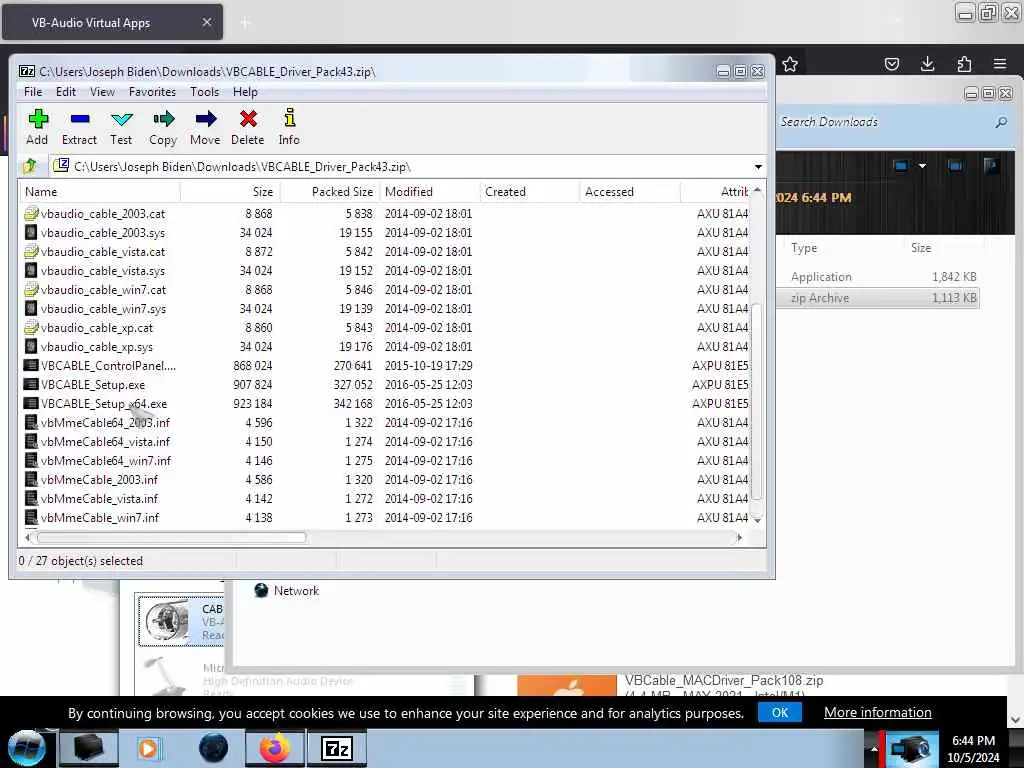Bookmark page with Firefox star icon

(x=790, y=64)
